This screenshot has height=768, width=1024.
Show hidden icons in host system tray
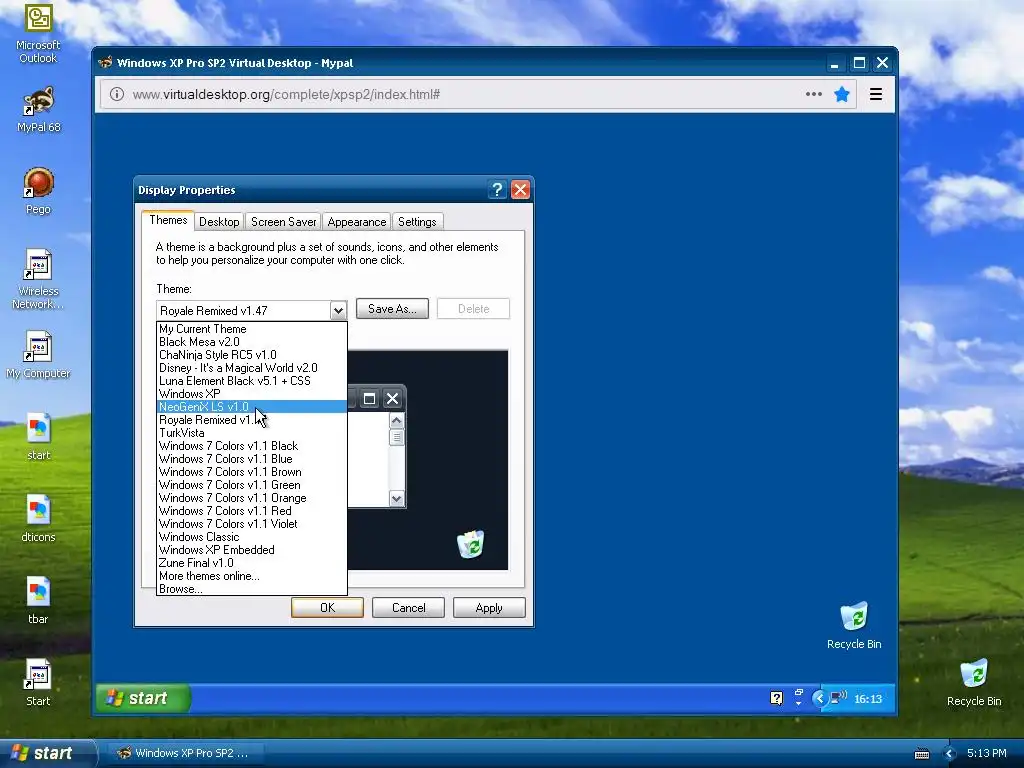point(950,753)
